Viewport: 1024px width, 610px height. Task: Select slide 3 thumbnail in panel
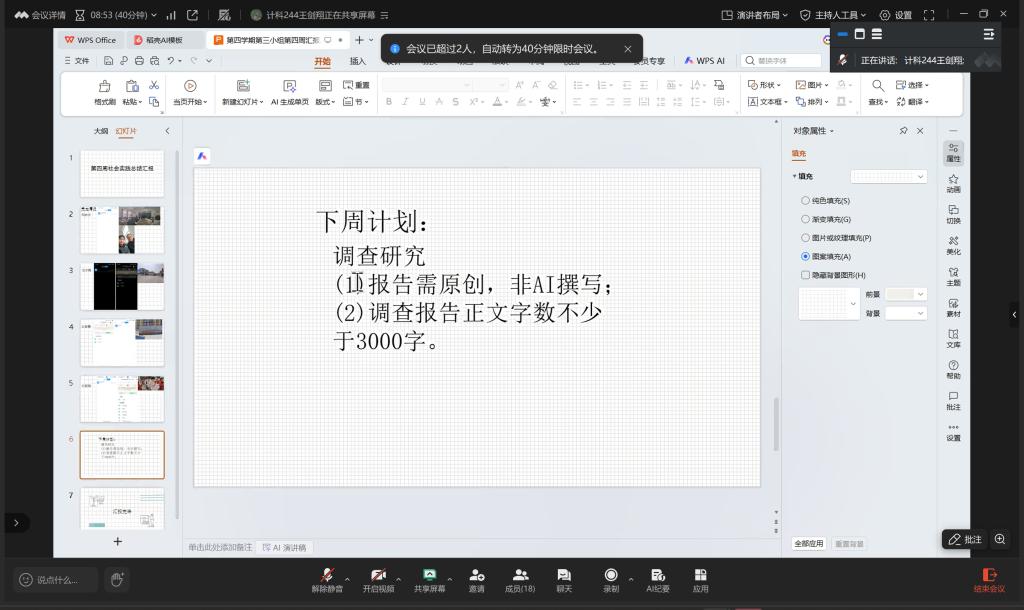point(122,286)
